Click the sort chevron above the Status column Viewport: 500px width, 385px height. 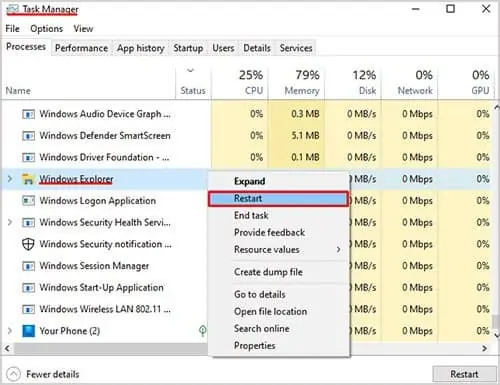pos(190,70)
